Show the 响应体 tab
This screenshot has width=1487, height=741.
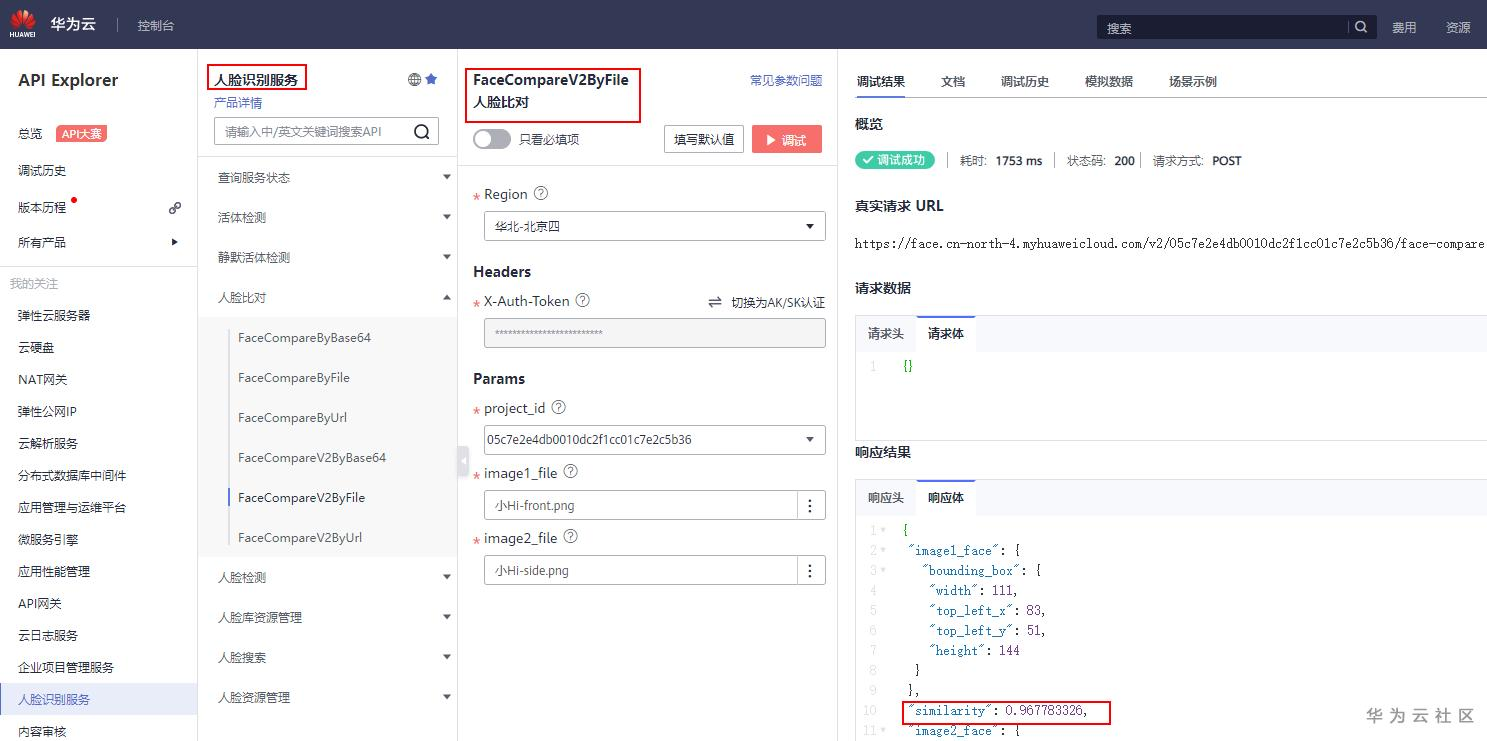click(946, 498)
